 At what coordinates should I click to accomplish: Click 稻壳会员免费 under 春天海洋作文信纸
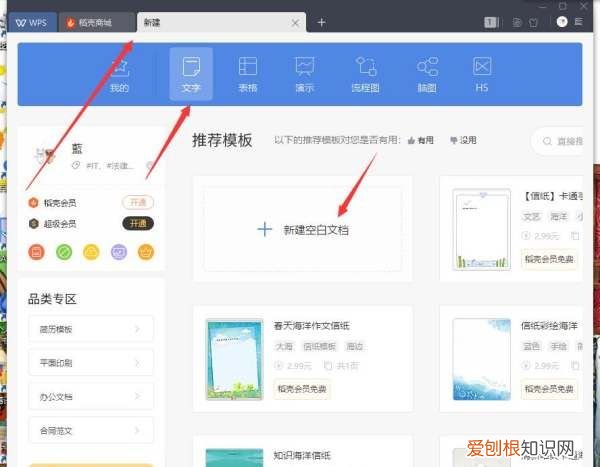pyautogui.click(x=302, y=389)
